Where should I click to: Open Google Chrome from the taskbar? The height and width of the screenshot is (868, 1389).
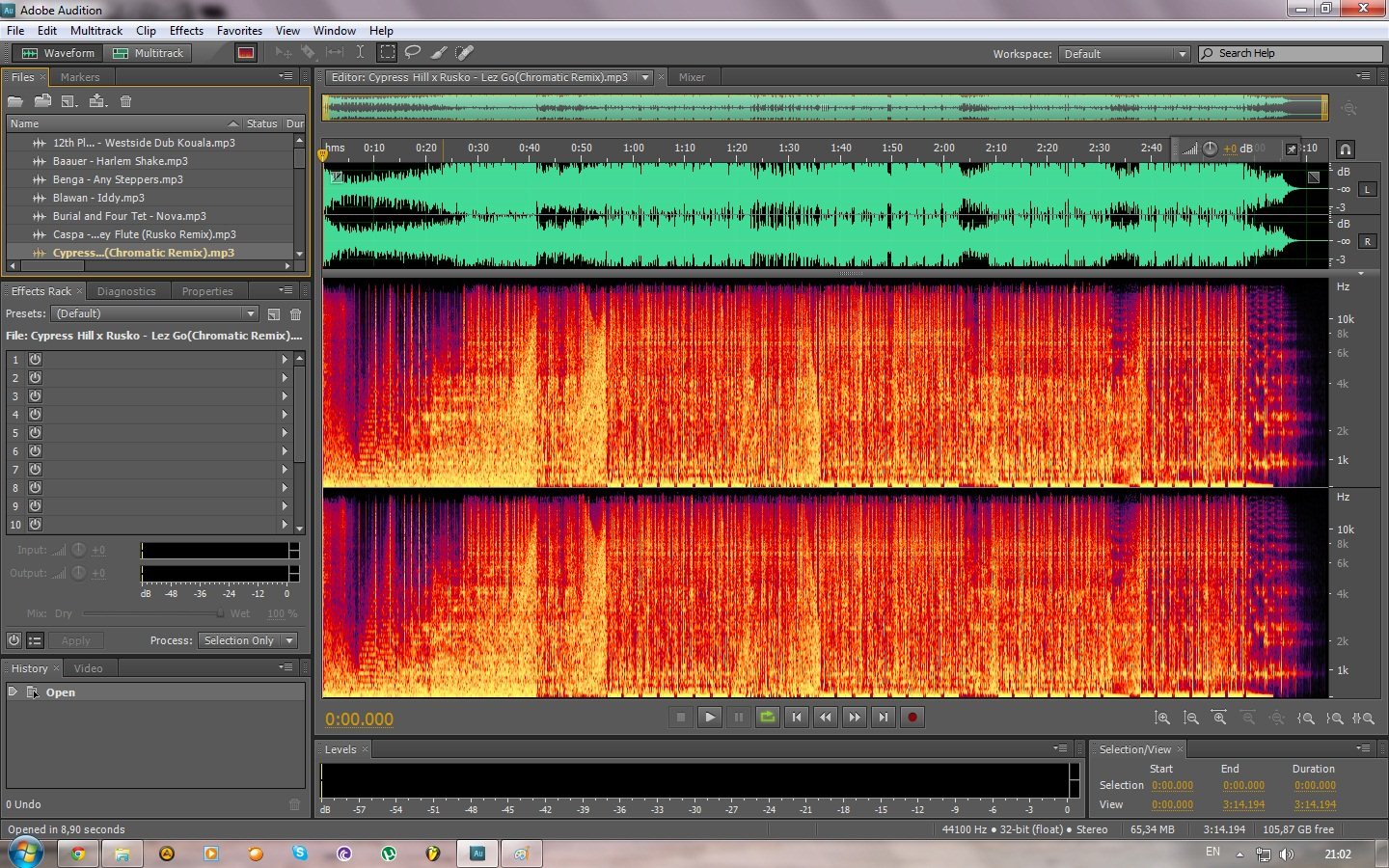(x=78, y=854)
